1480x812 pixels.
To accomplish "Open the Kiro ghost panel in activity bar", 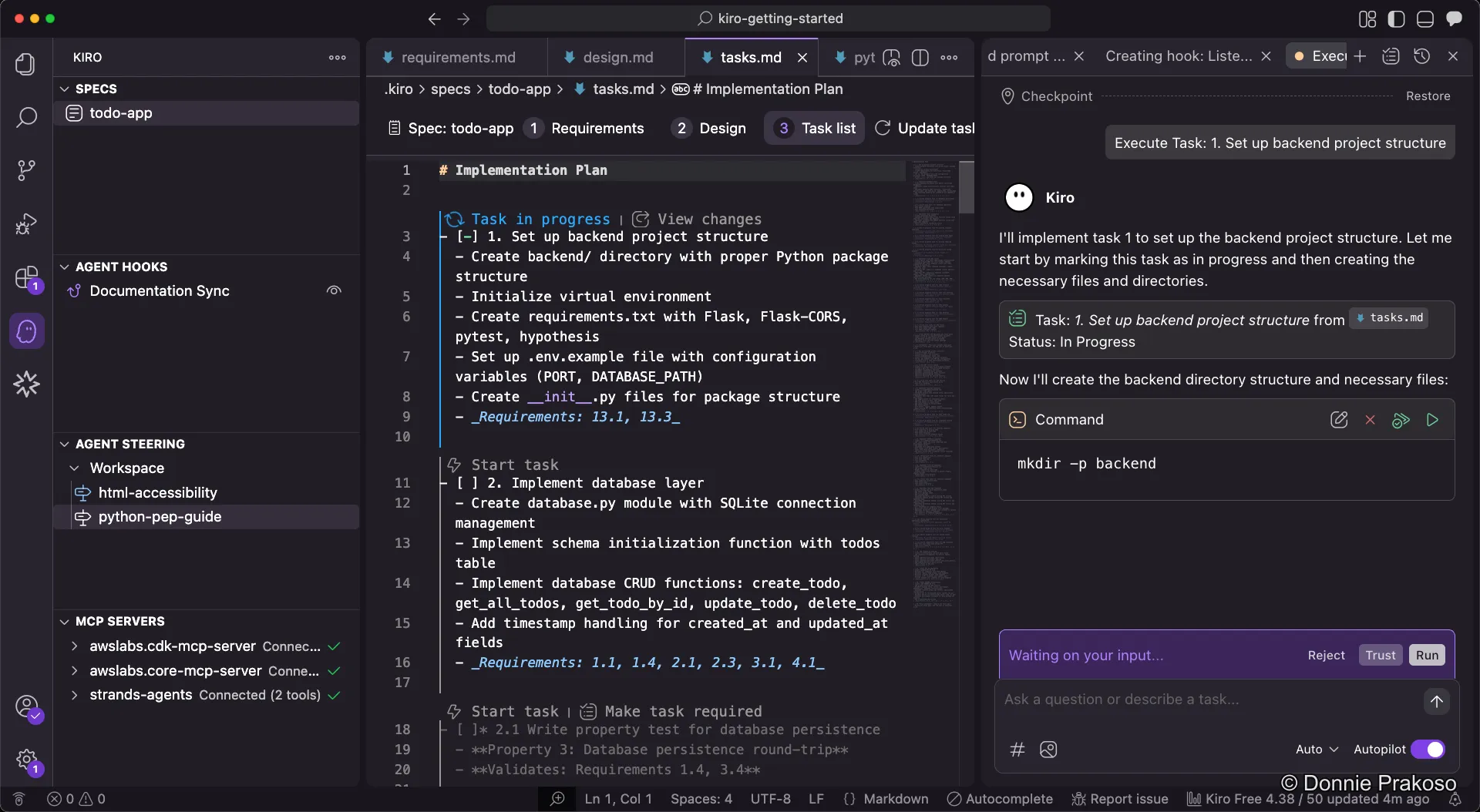I will coord(26,331).
